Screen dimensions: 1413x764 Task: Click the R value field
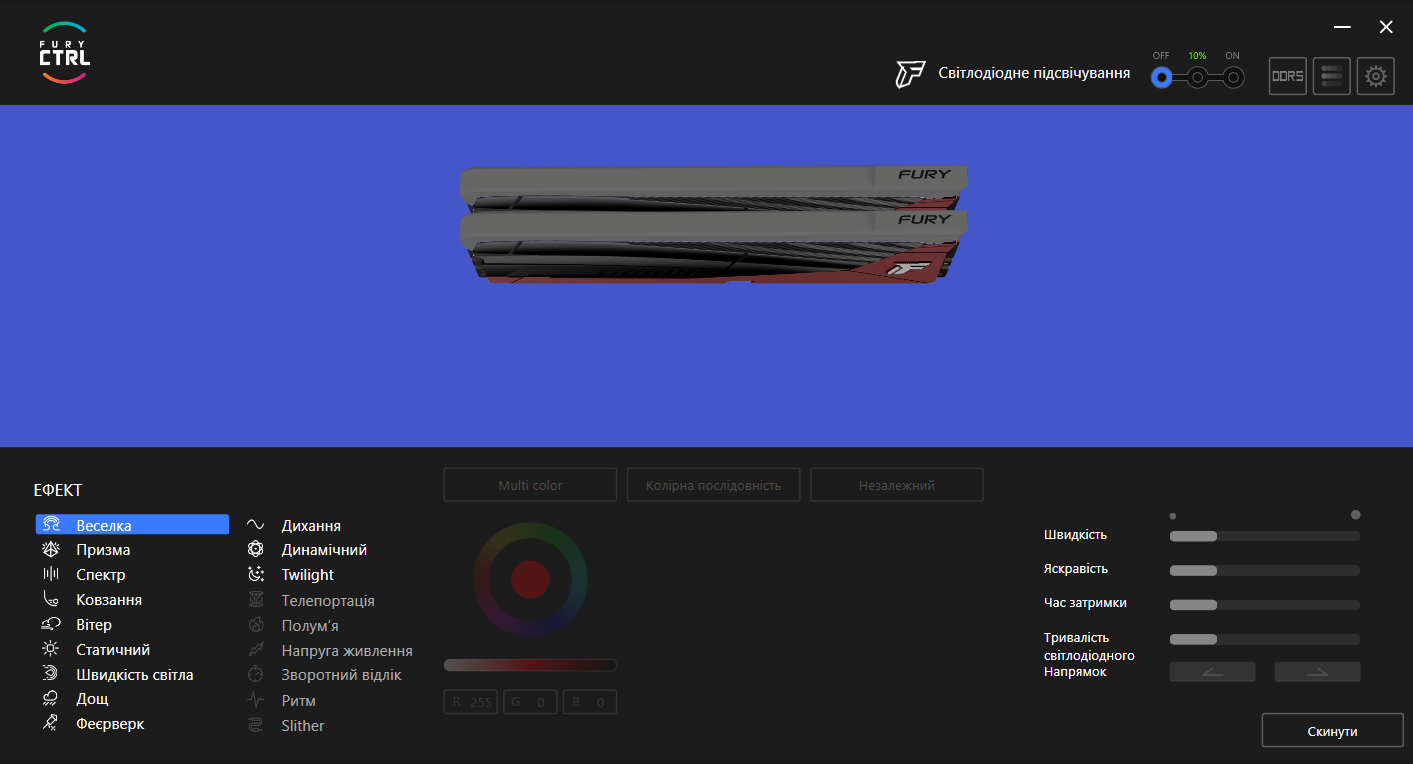tap(471, 702)
